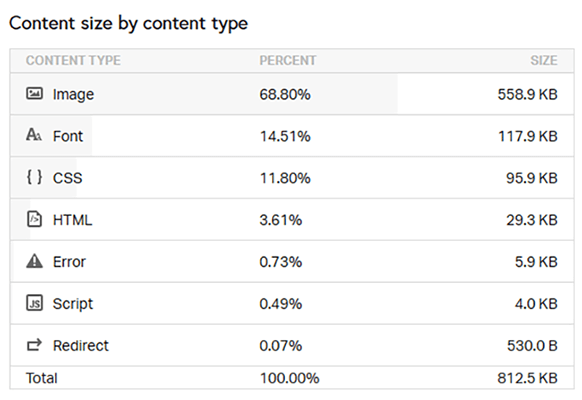Select the Font row label
This screenshot has height=400, width=582.
[x=68, y=136]
